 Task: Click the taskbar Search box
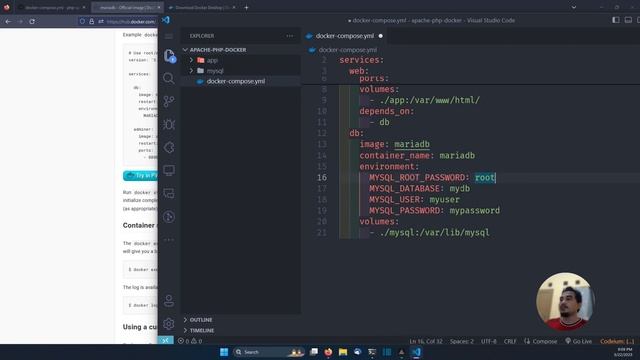pos(269,352)
